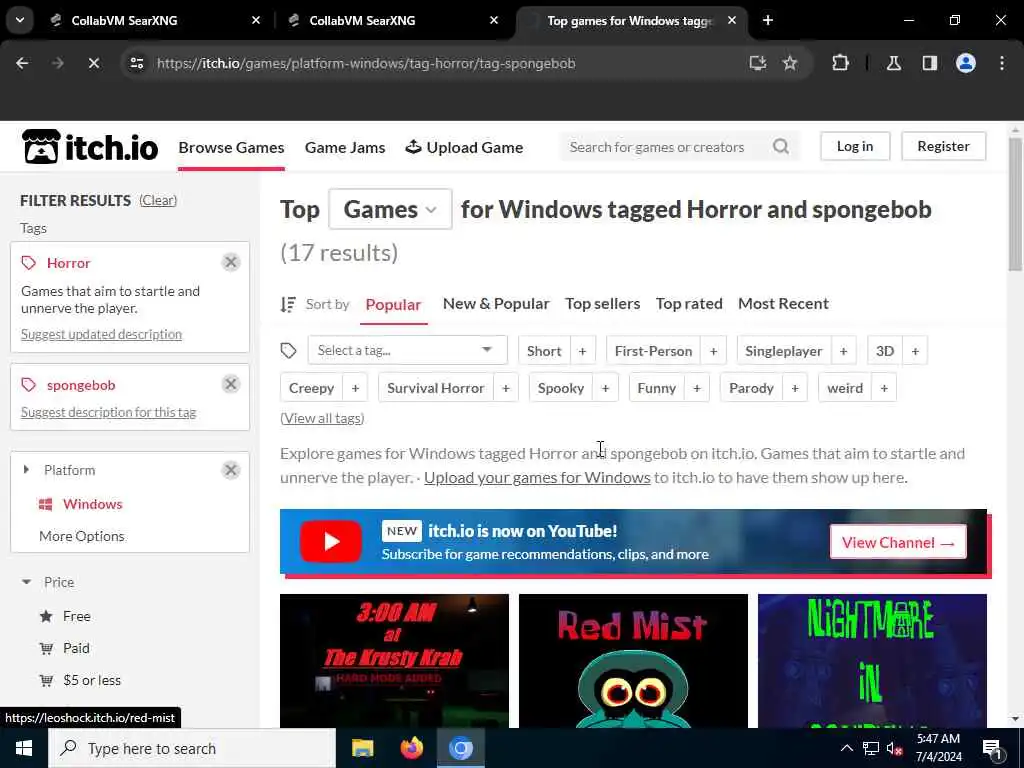1024x768 pixels.
Task: Open the Games type dropdown
Action: tap(391, 210)
